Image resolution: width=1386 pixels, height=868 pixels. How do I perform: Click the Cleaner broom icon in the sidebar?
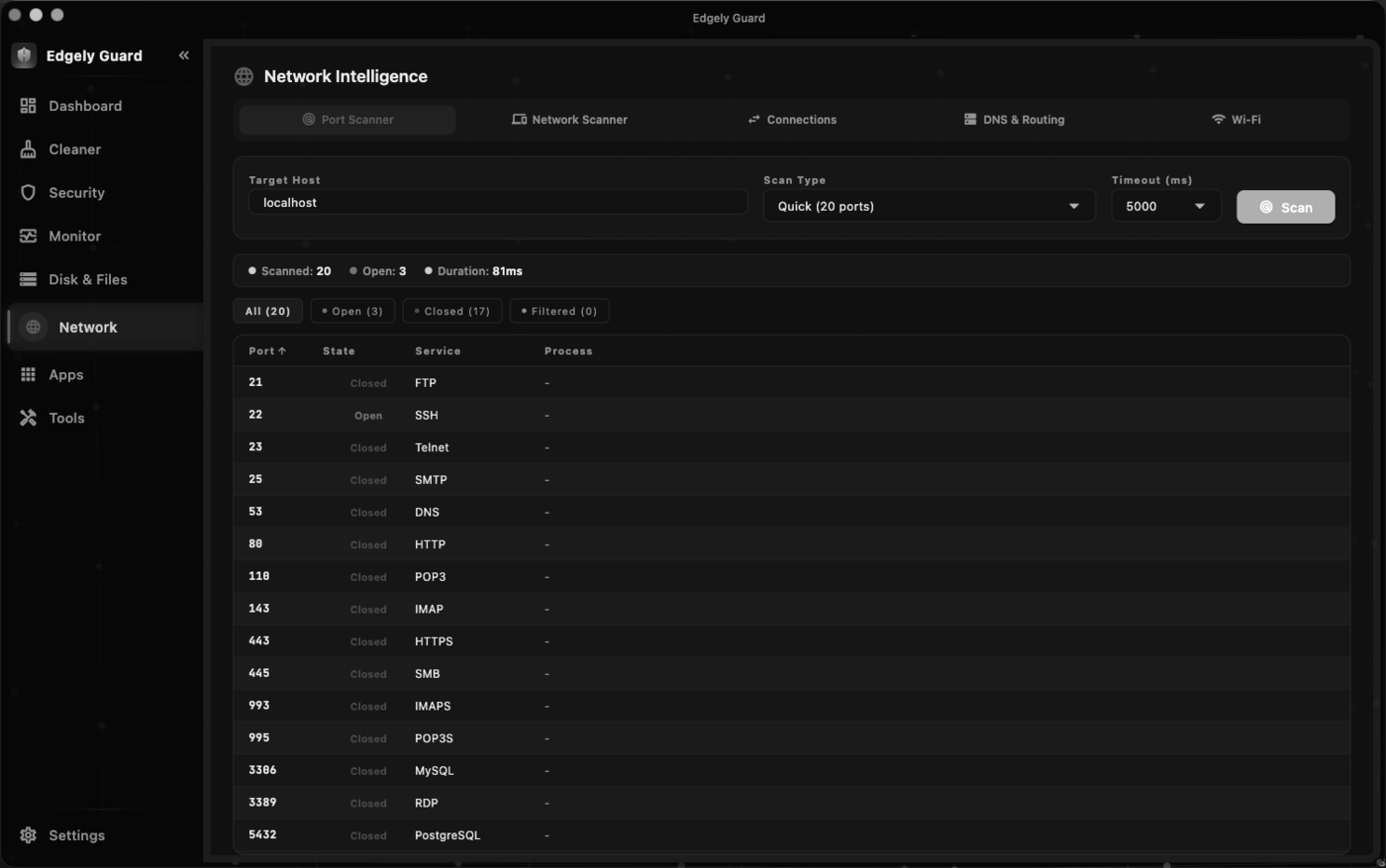point(28,149)
